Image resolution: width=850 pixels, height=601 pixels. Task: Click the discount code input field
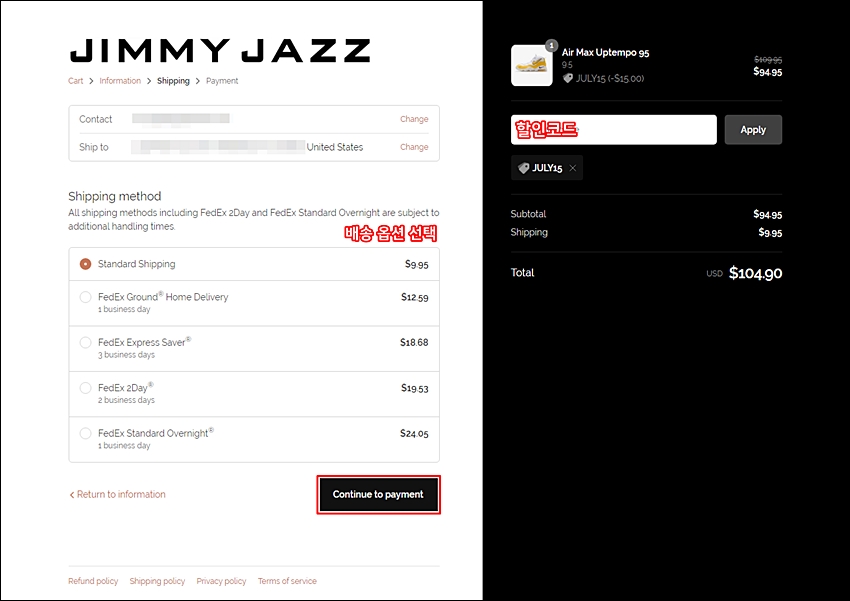click(614, 130)
